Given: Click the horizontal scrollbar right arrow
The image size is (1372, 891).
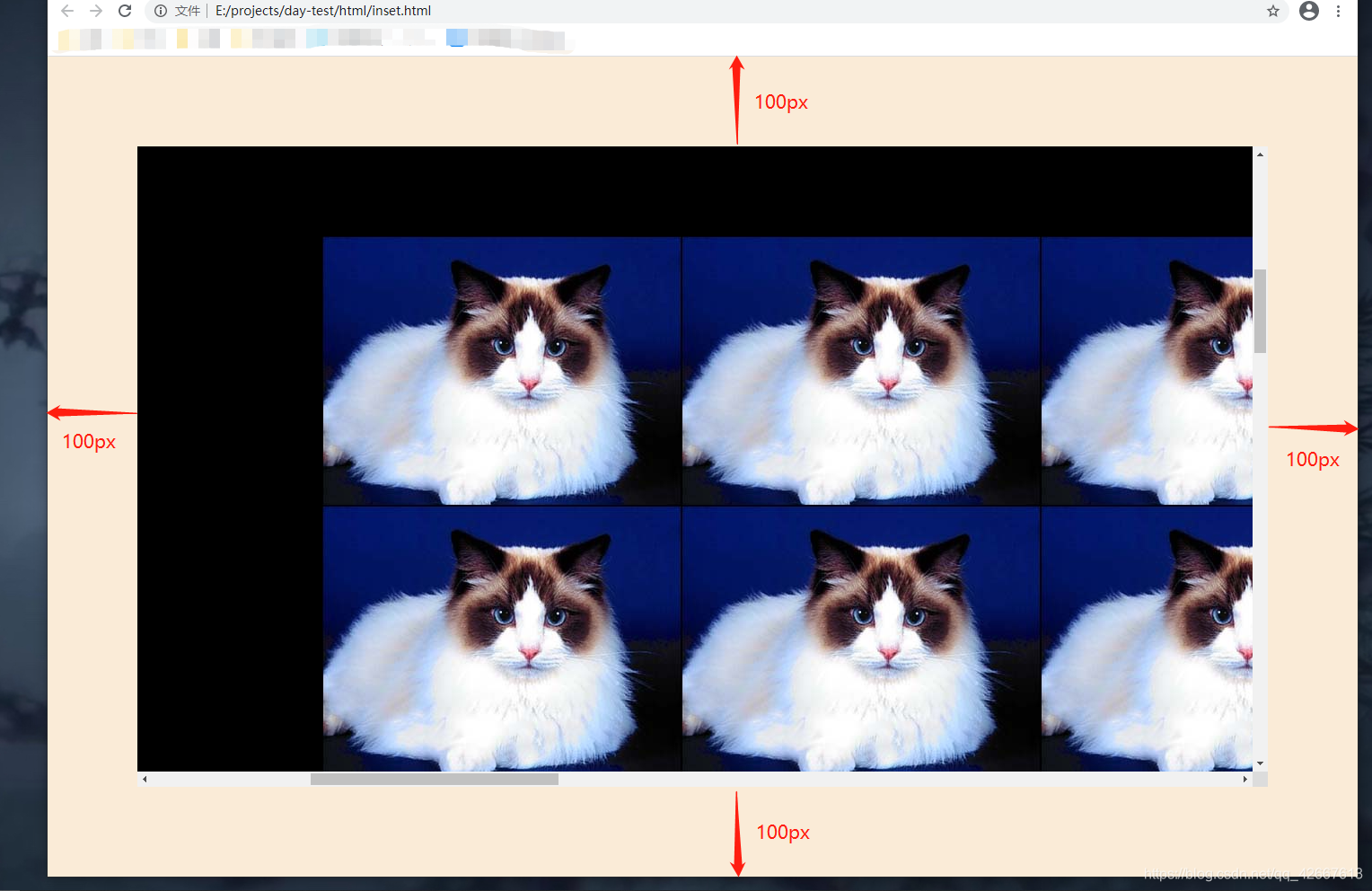Looking at the screenshot, I should click(1244, 779).
